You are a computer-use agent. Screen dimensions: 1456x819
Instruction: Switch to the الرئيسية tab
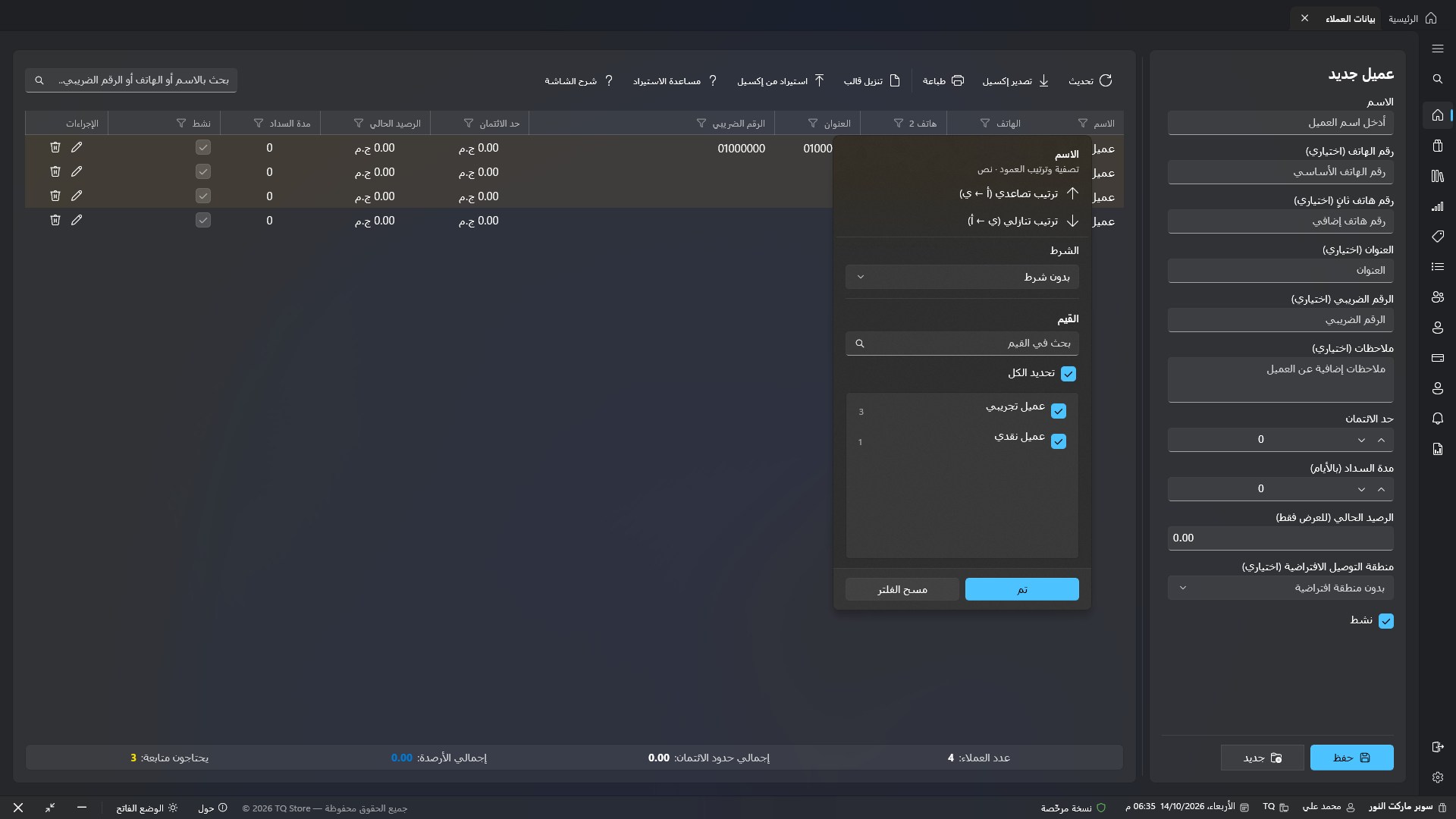click(x=1413, y=18)
